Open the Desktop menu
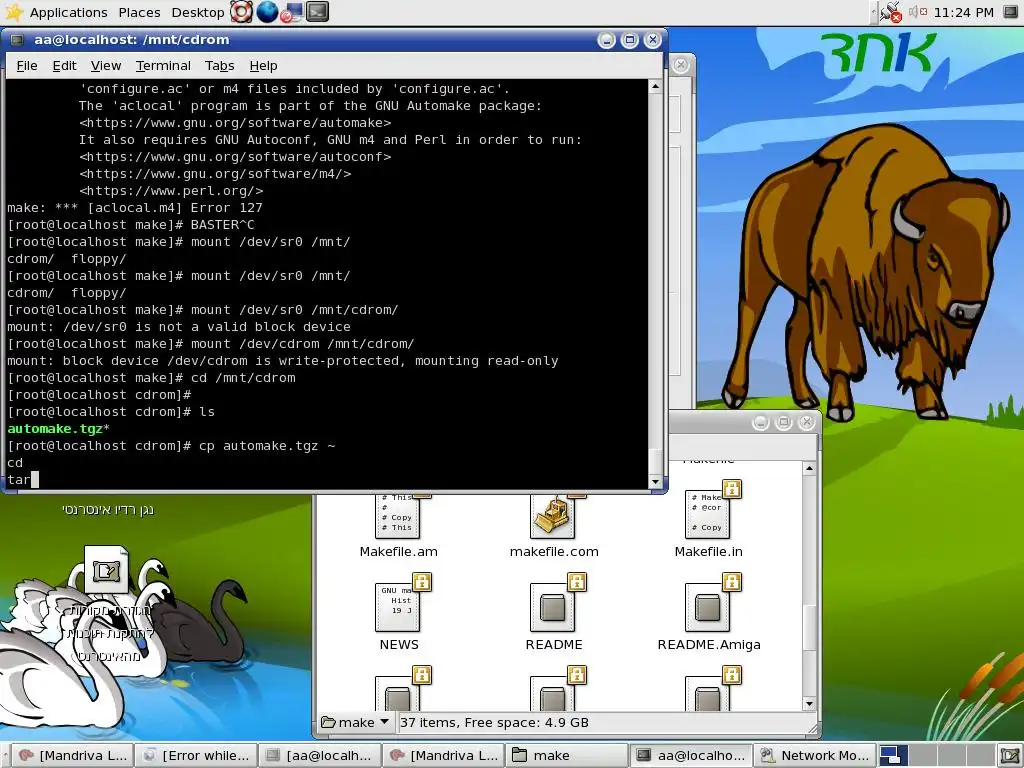 coord(197,12)
